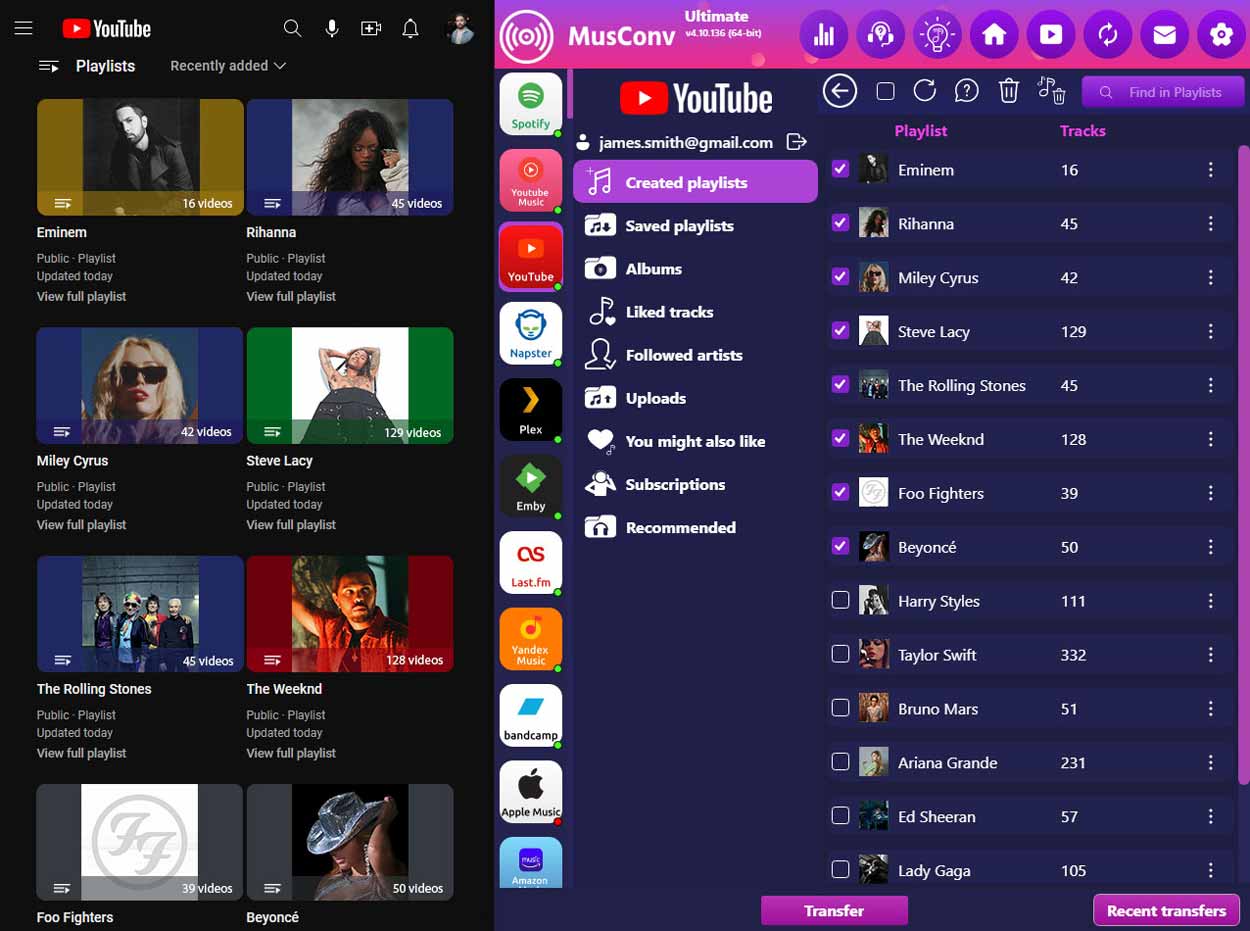Viewport: 1250px width, 931px height.
Task: Open the YouTube account avatar
Action: click(x=460, y=29)
